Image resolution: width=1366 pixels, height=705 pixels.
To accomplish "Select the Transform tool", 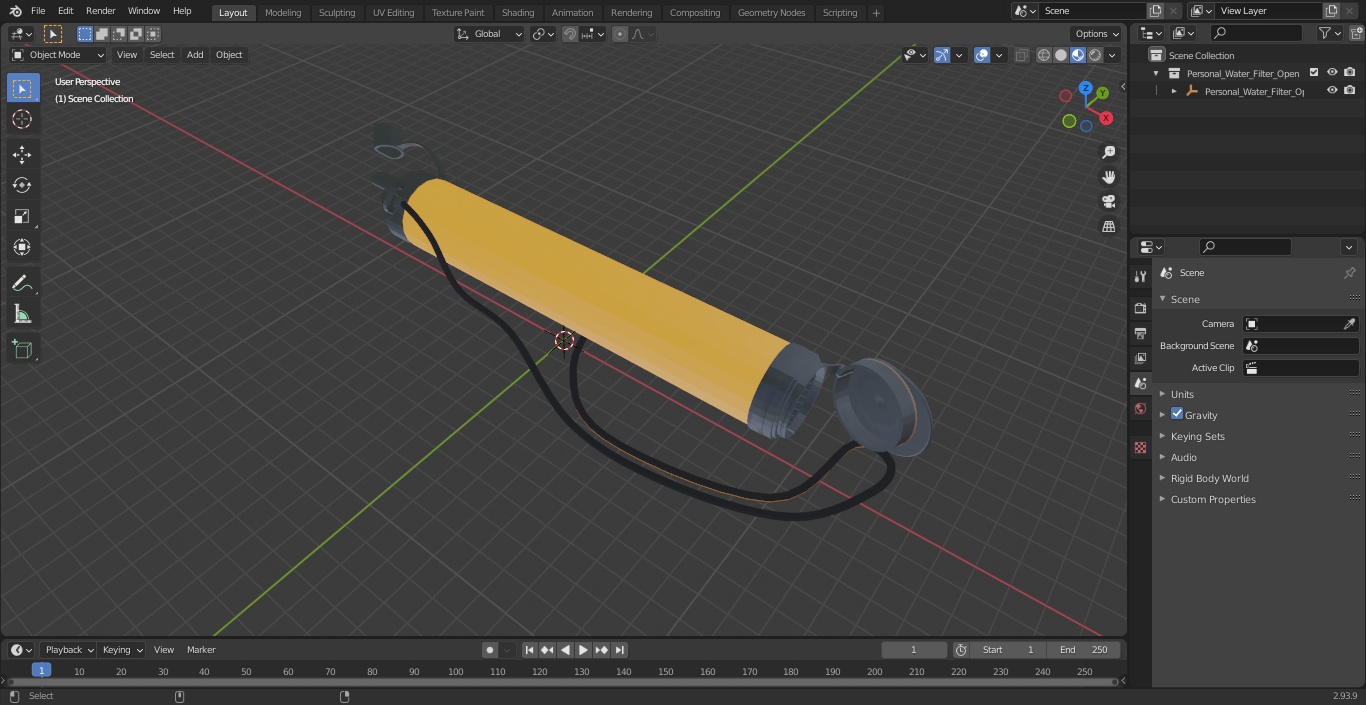I will [x=22, y=247].
